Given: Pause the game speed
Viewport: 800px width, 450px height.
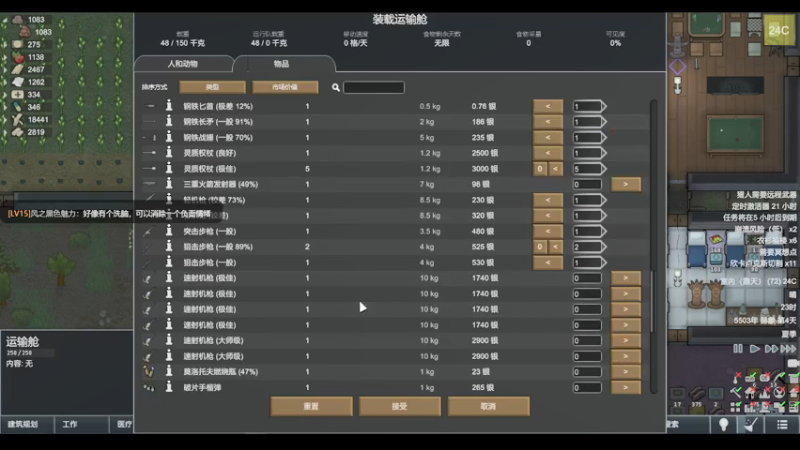Looking at the screenshot, I should click(738, 349).
